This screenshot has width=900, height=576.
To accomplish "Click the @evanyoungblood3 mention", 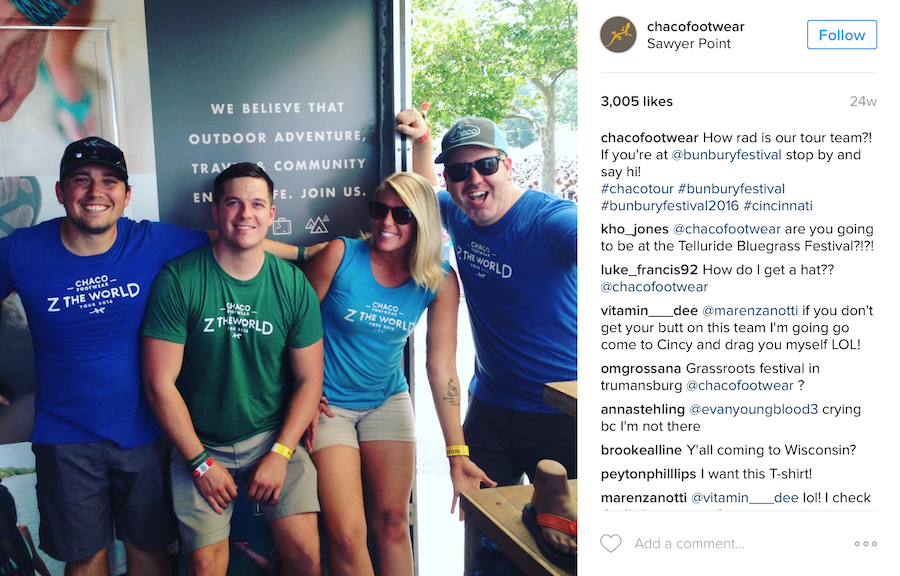I will [x=753, y=409].
